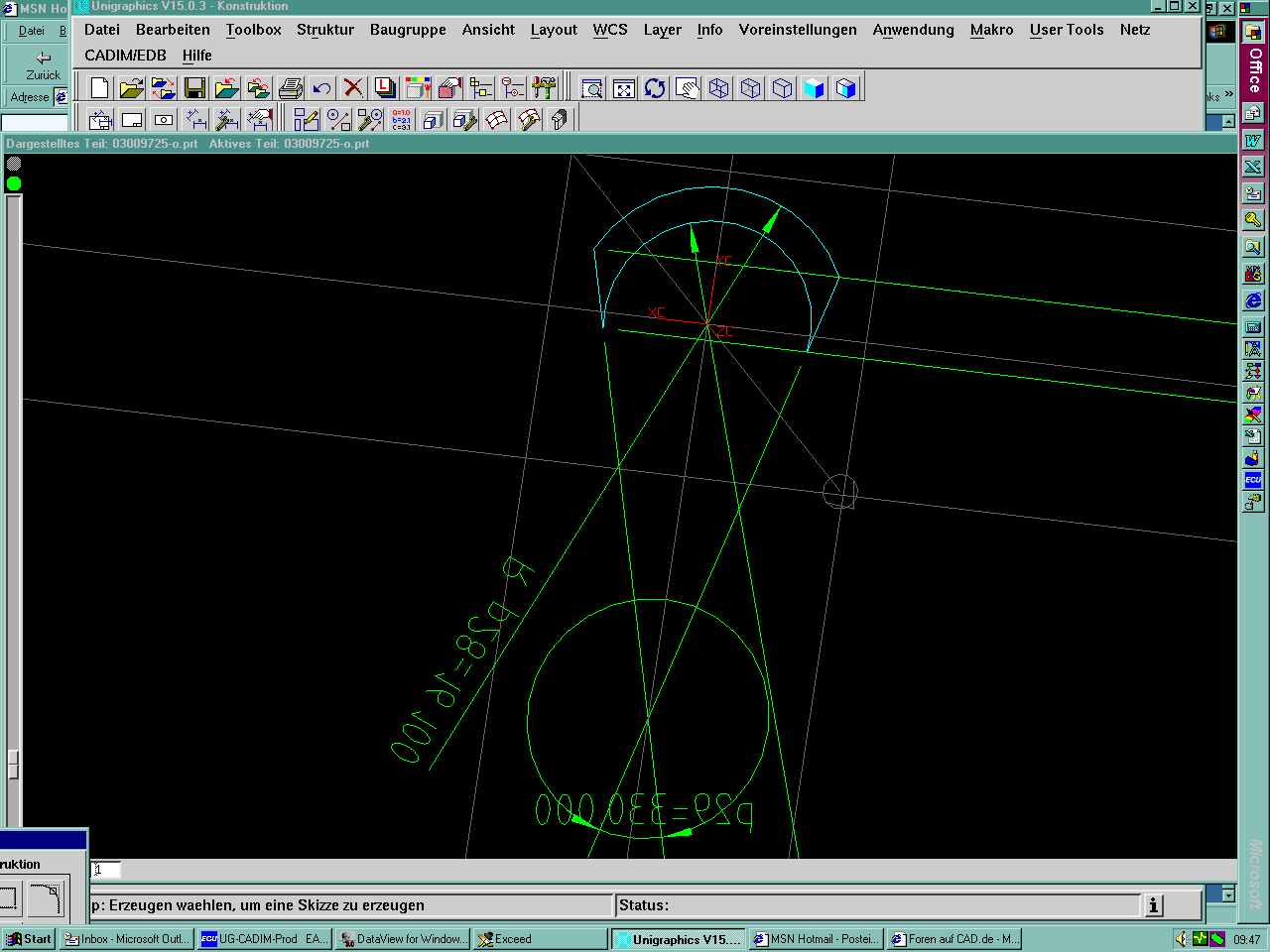This screenshot has height=952, width=1270.
Task: Toggle the green status indicator dot
Action: [x=14, y=183]
